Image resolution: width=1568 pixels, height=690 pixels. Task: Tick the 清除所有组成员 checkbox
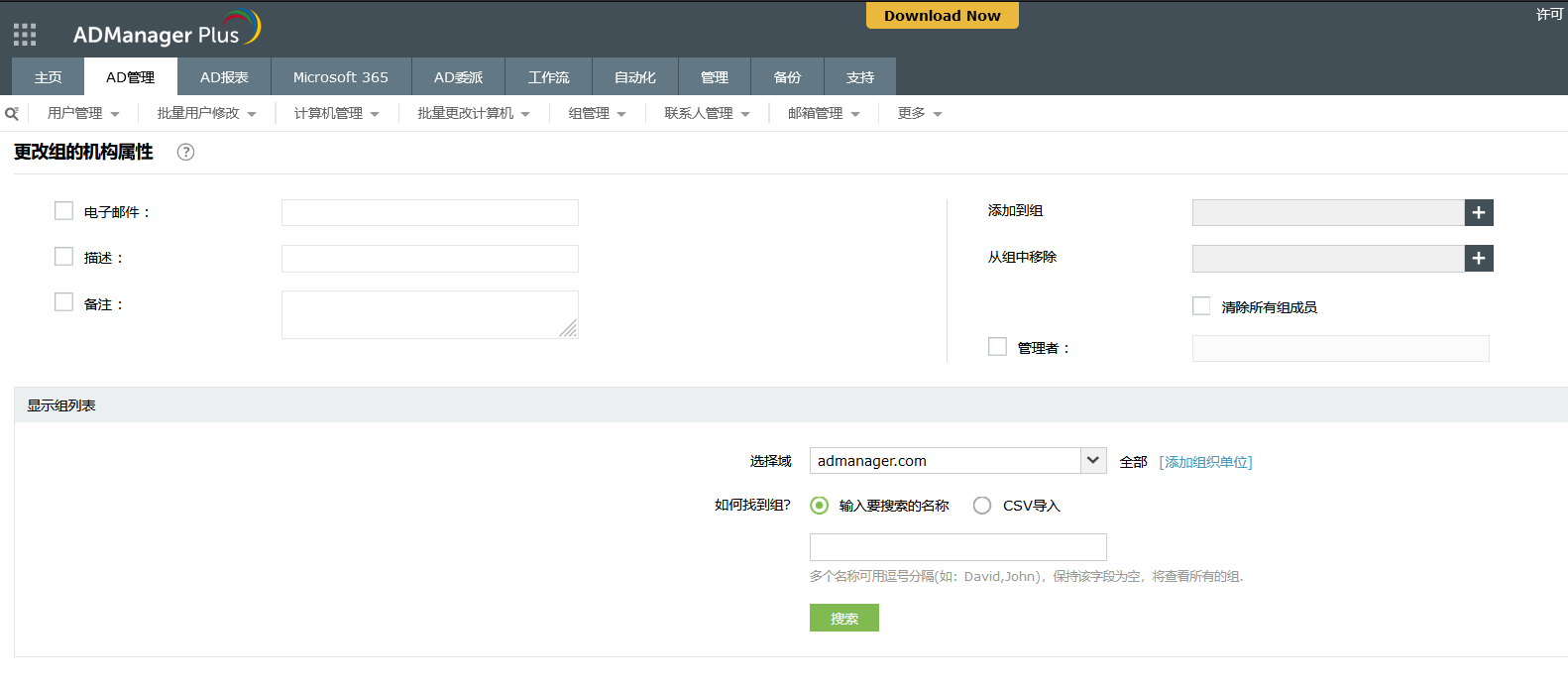click(x=1201, y=306)
